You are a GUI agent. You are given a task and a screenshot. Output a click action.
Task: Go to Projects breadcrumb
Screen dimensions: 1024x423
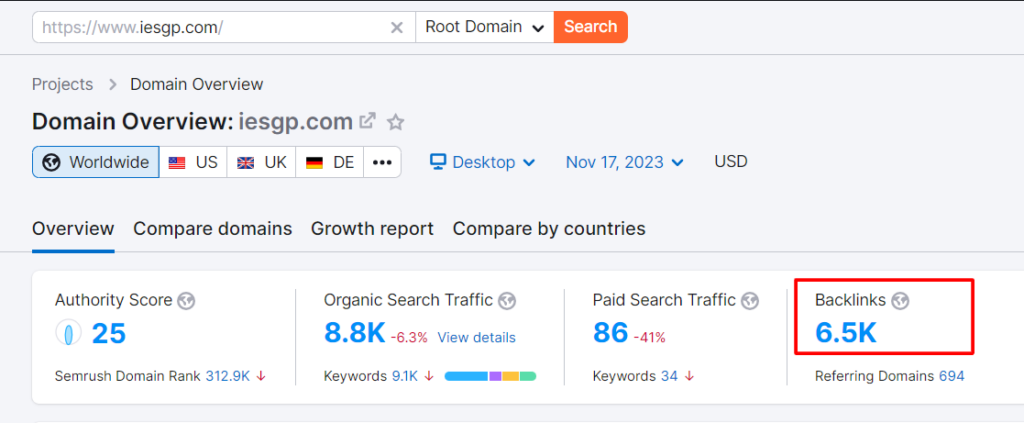(x=63, y=85)
